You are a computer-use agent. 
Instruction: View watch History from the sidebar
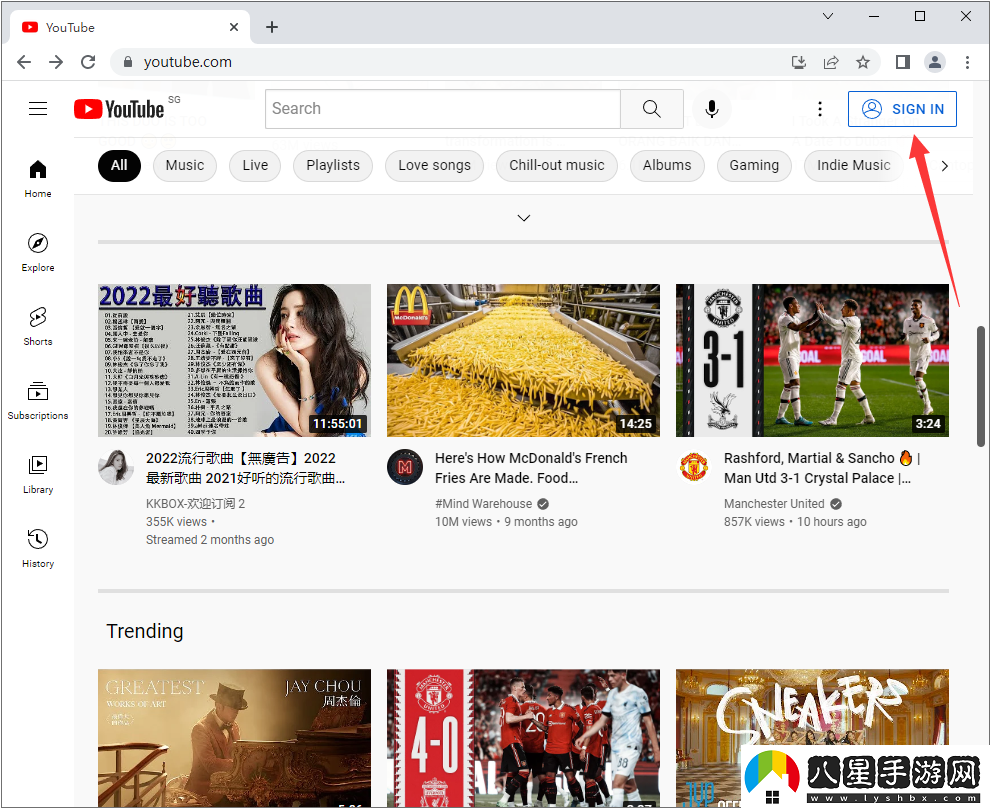[x=37, y=547]
